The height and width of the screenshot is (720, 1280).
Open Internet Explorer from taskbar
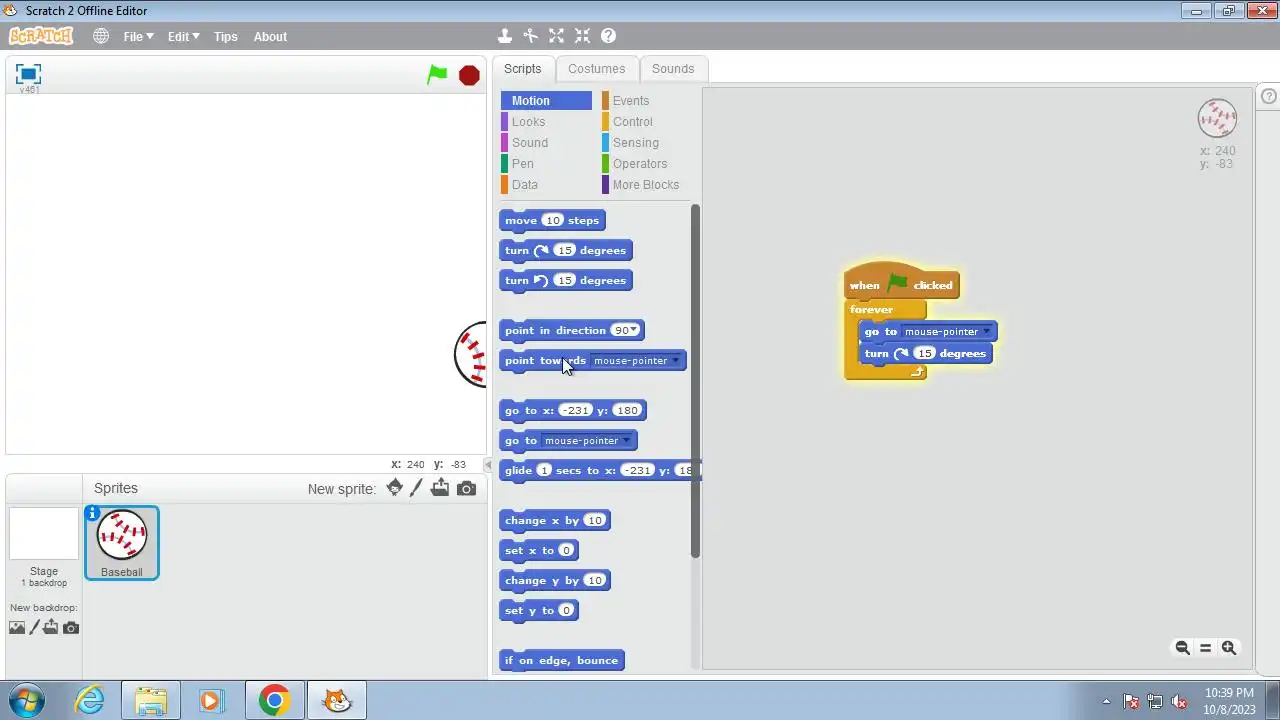coord(90,700)
